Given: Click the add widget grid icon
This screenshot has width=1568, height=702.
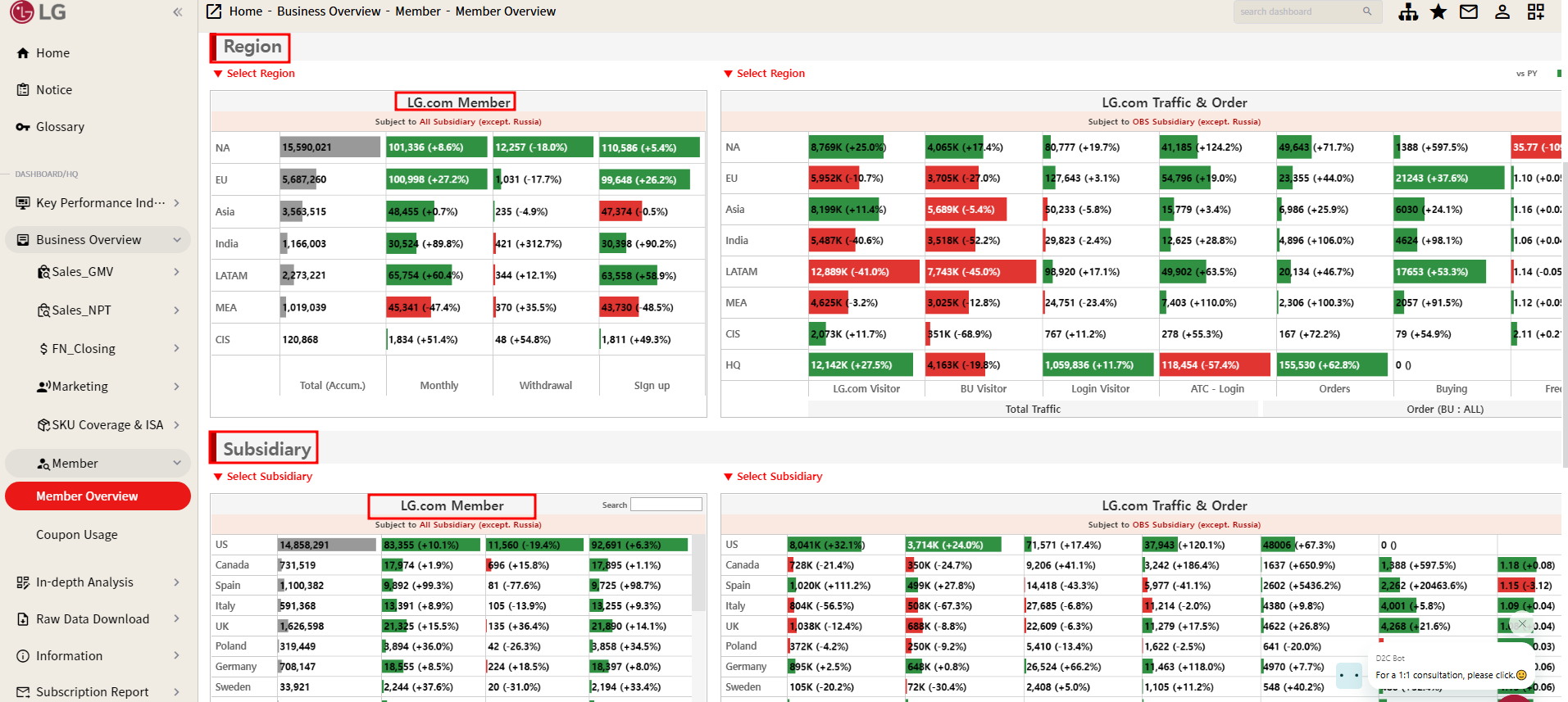Looking at the screenshot, I should [x=1536, y=12].
